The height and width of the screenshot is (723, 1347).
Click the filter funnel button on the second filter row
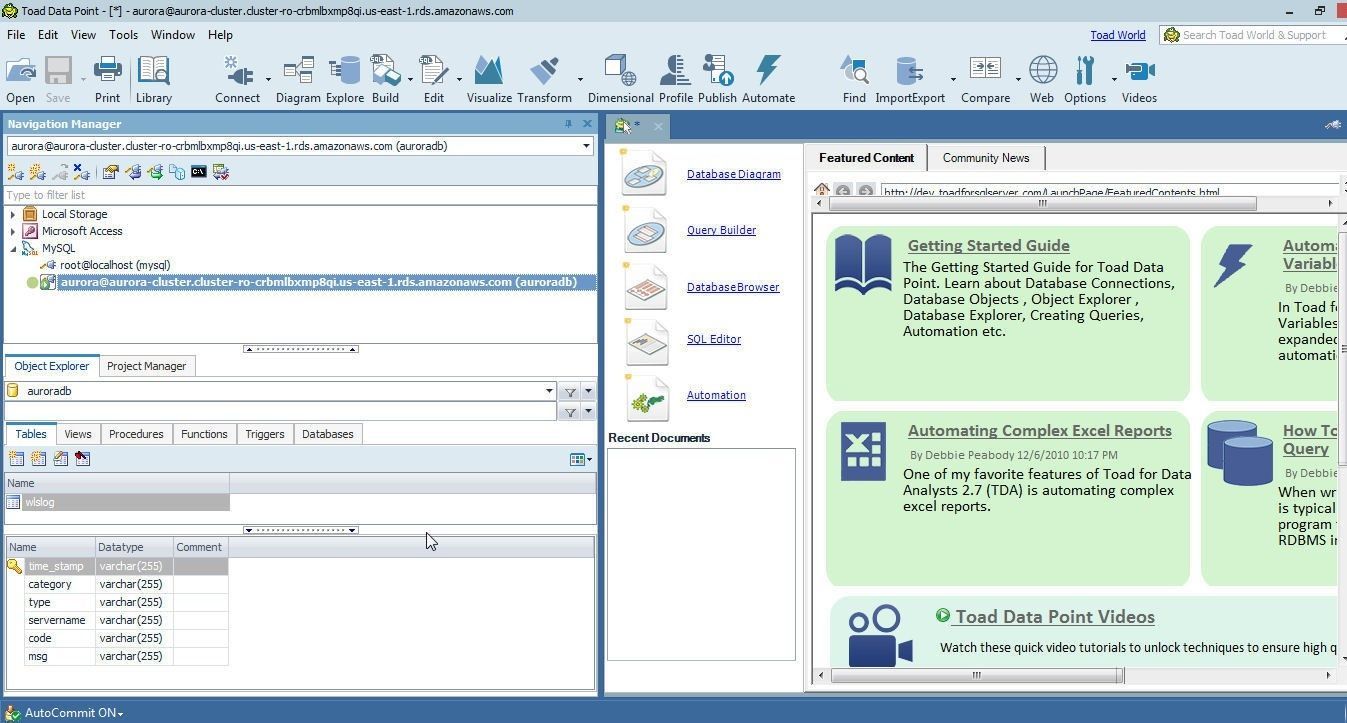tap(569, 412)
